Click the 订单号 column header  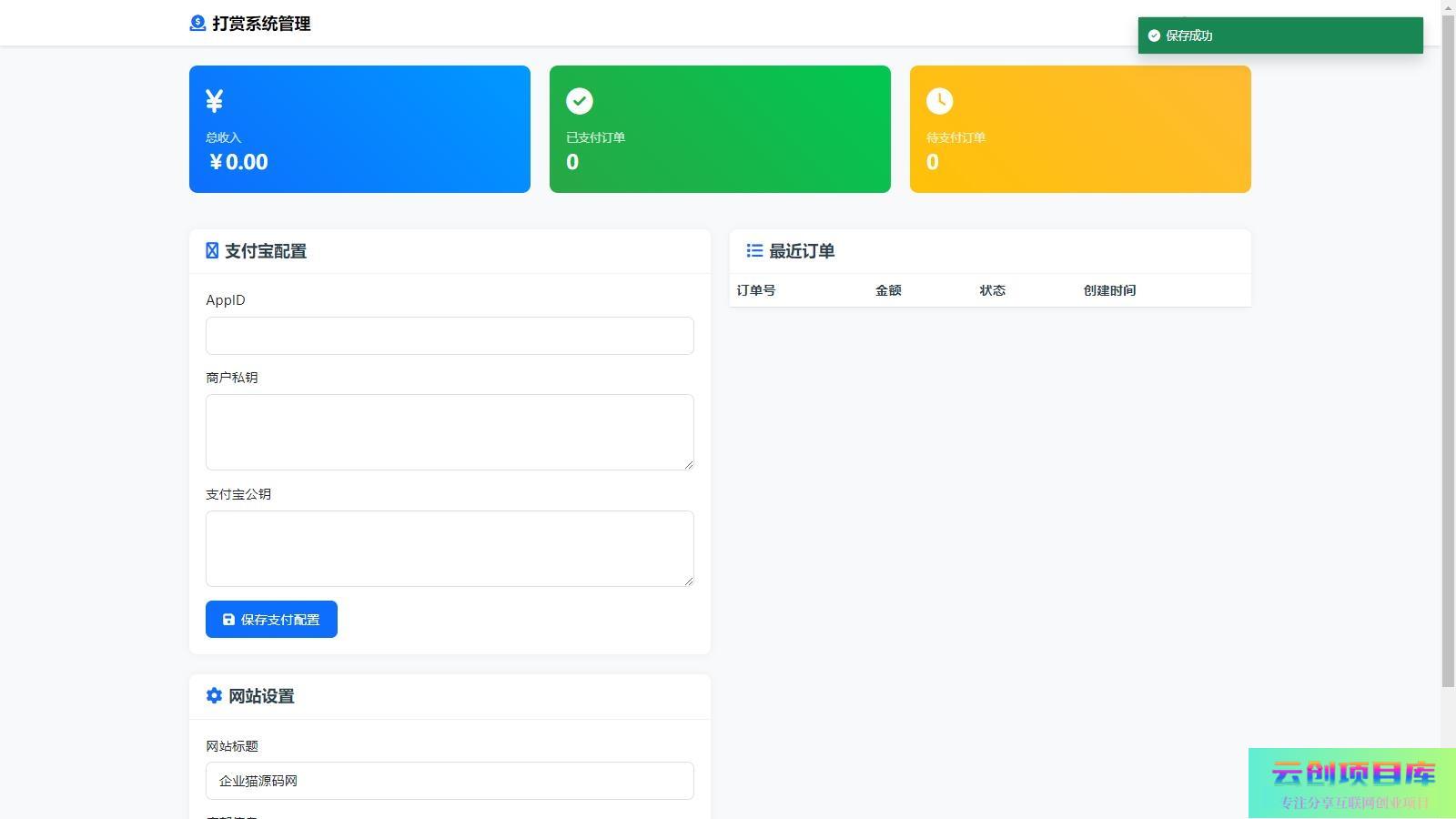coord(756,290)
